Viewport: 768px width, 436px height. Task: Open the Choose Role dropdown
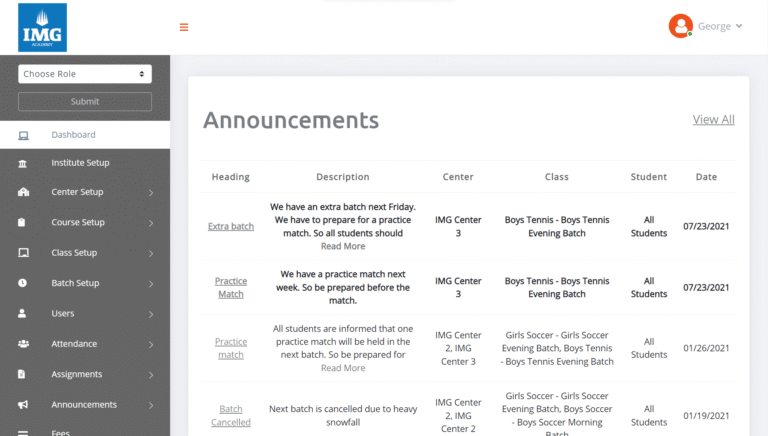(85, 74)
